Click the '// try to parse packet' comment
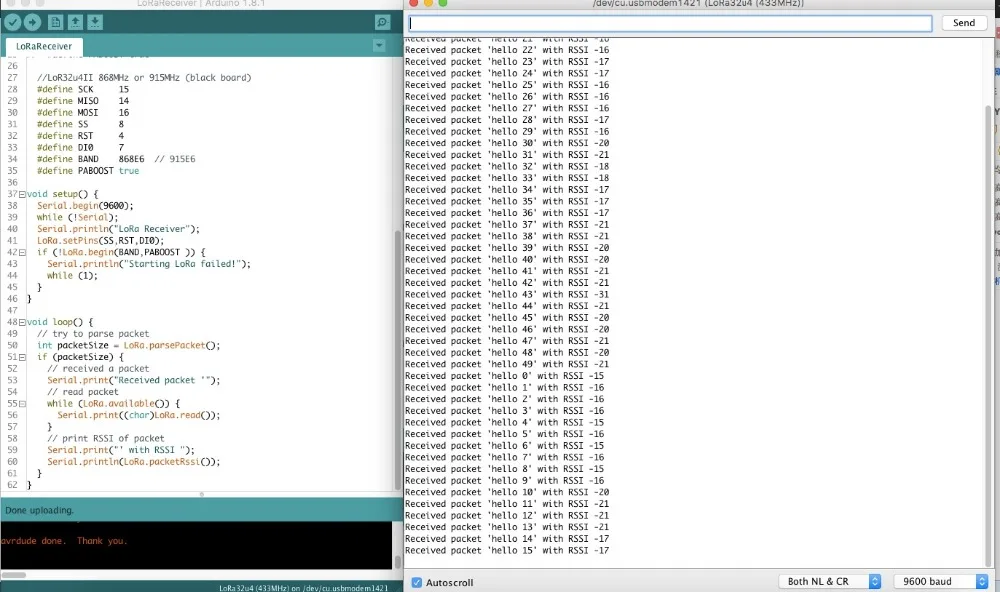The width and height of the screenshot is (1000, 592). pyautogui.click(x=93, y=334)
